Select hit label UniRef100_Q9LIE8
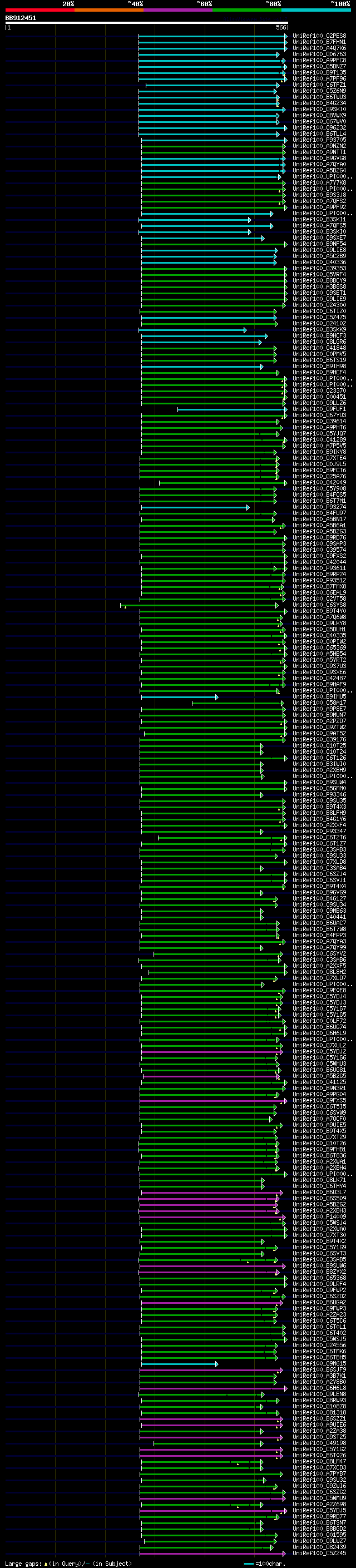Viewport: 356px width, 1568px height. coord(319,250)
